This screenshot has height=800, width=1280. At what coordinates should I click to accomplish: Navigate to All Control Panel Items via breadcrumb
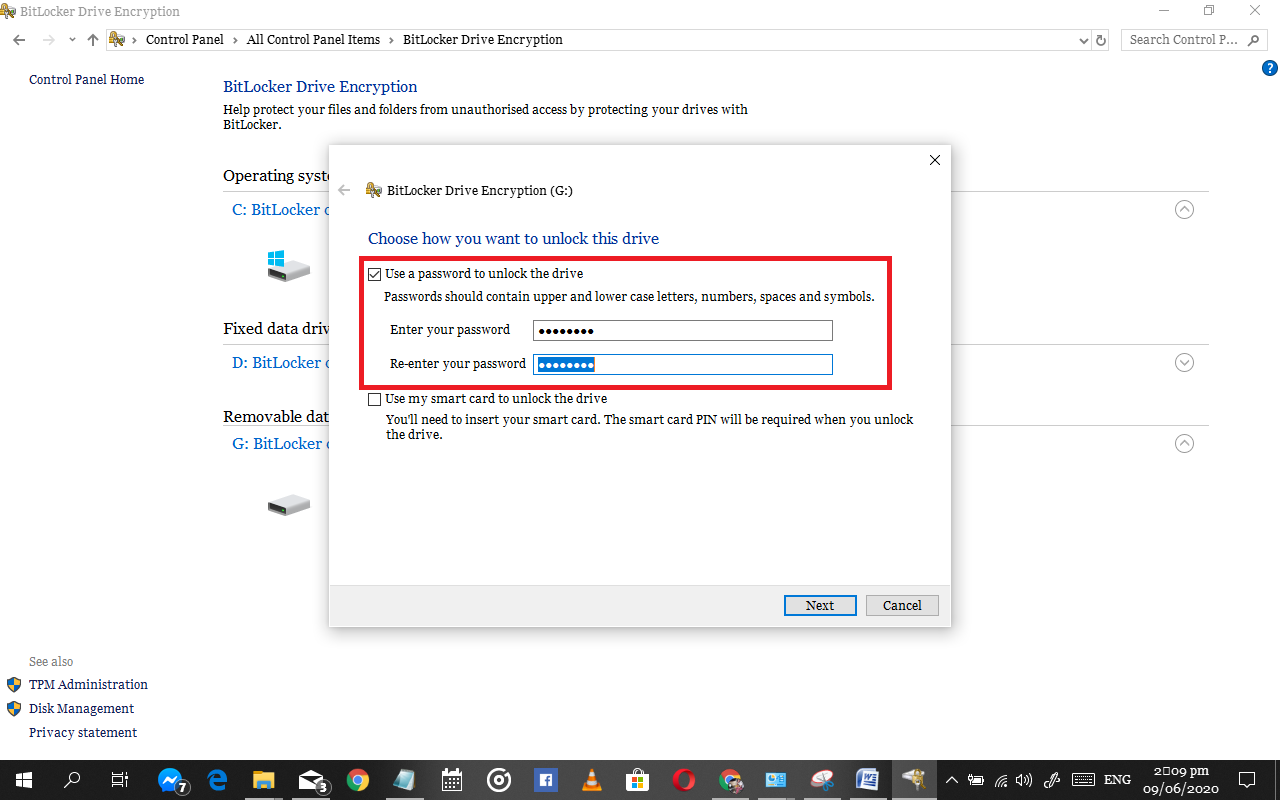pyautogui.click(x=313, y=40)
